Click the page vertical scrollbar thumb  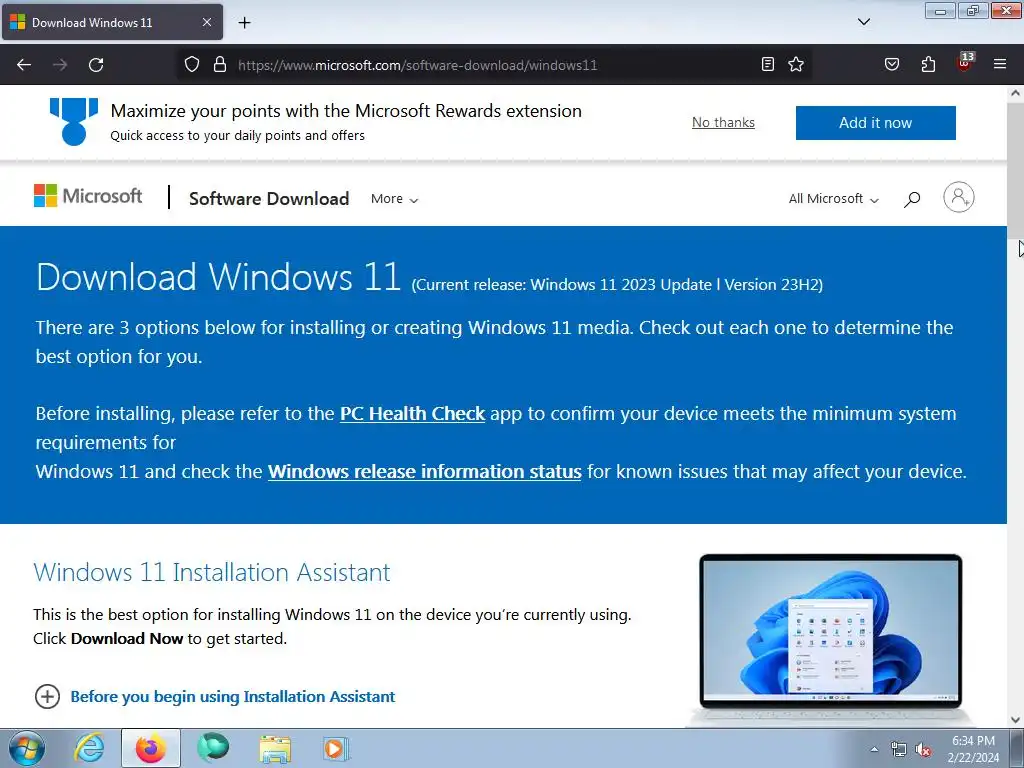point(1015,170)
